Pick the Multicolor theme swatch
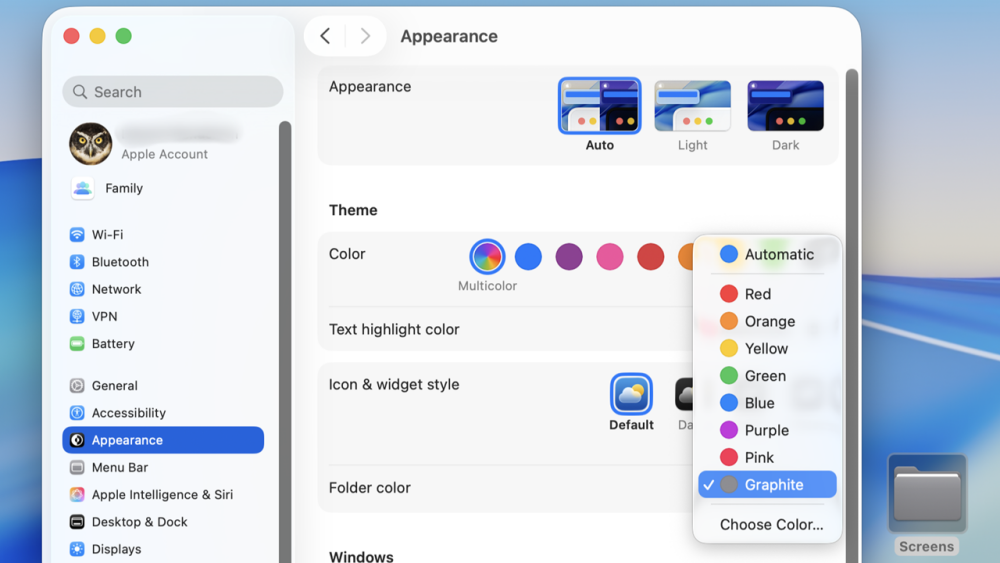Viewport: 1000px width, 563px height. [487, 257]
